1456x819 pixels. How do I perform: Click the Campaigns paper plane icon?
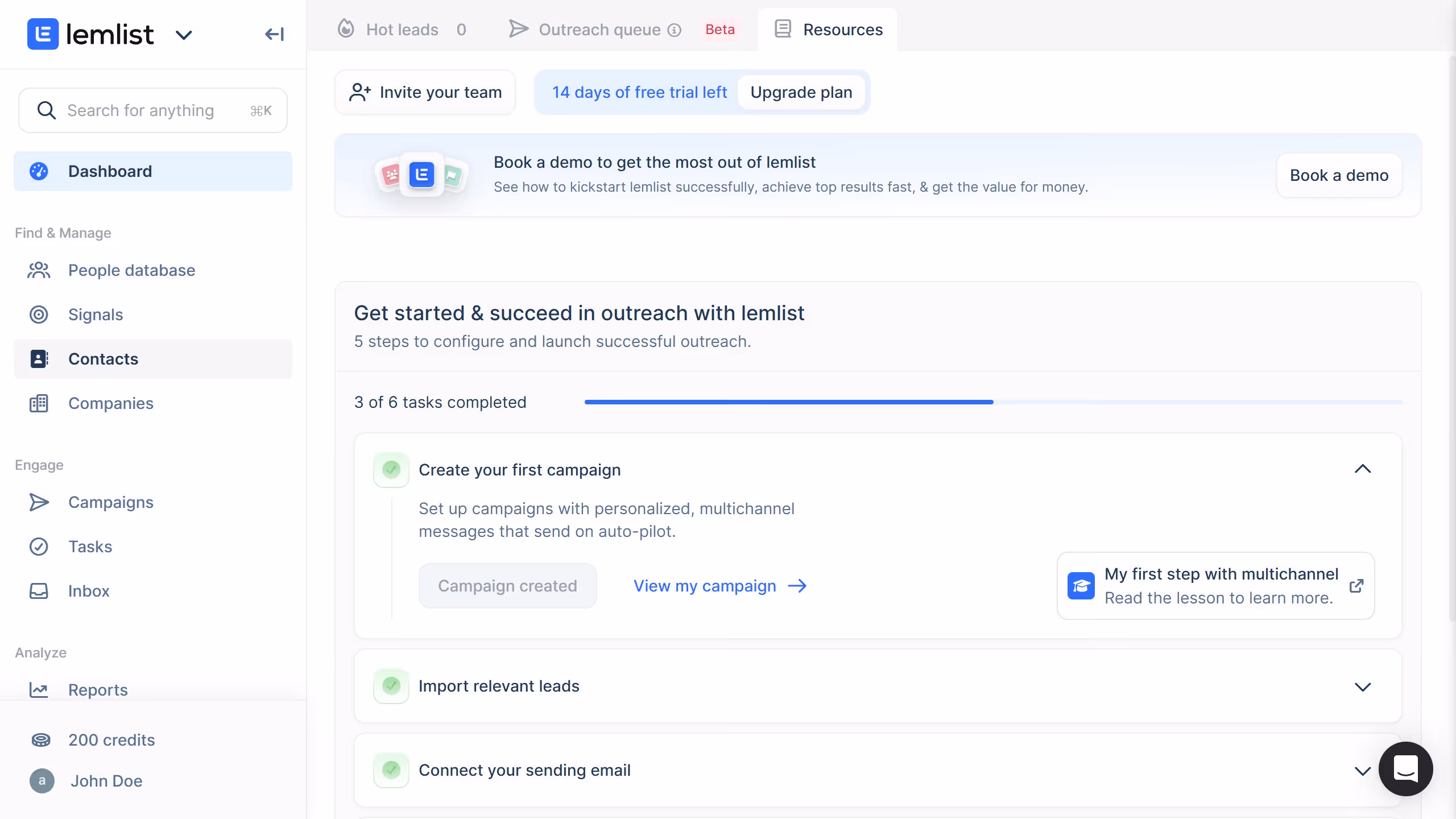click(x=39, y=502)
